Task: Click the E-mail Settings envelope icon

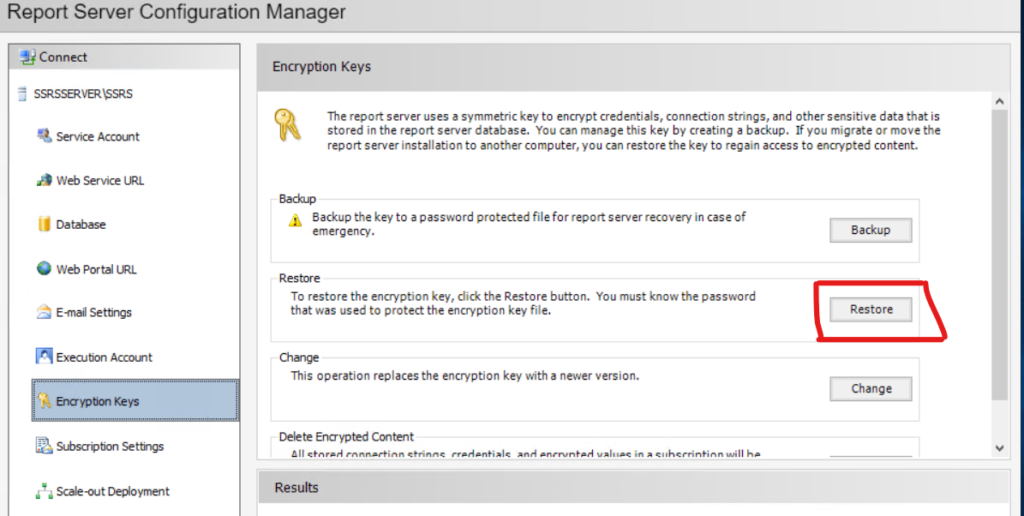Action: point(44,312)
